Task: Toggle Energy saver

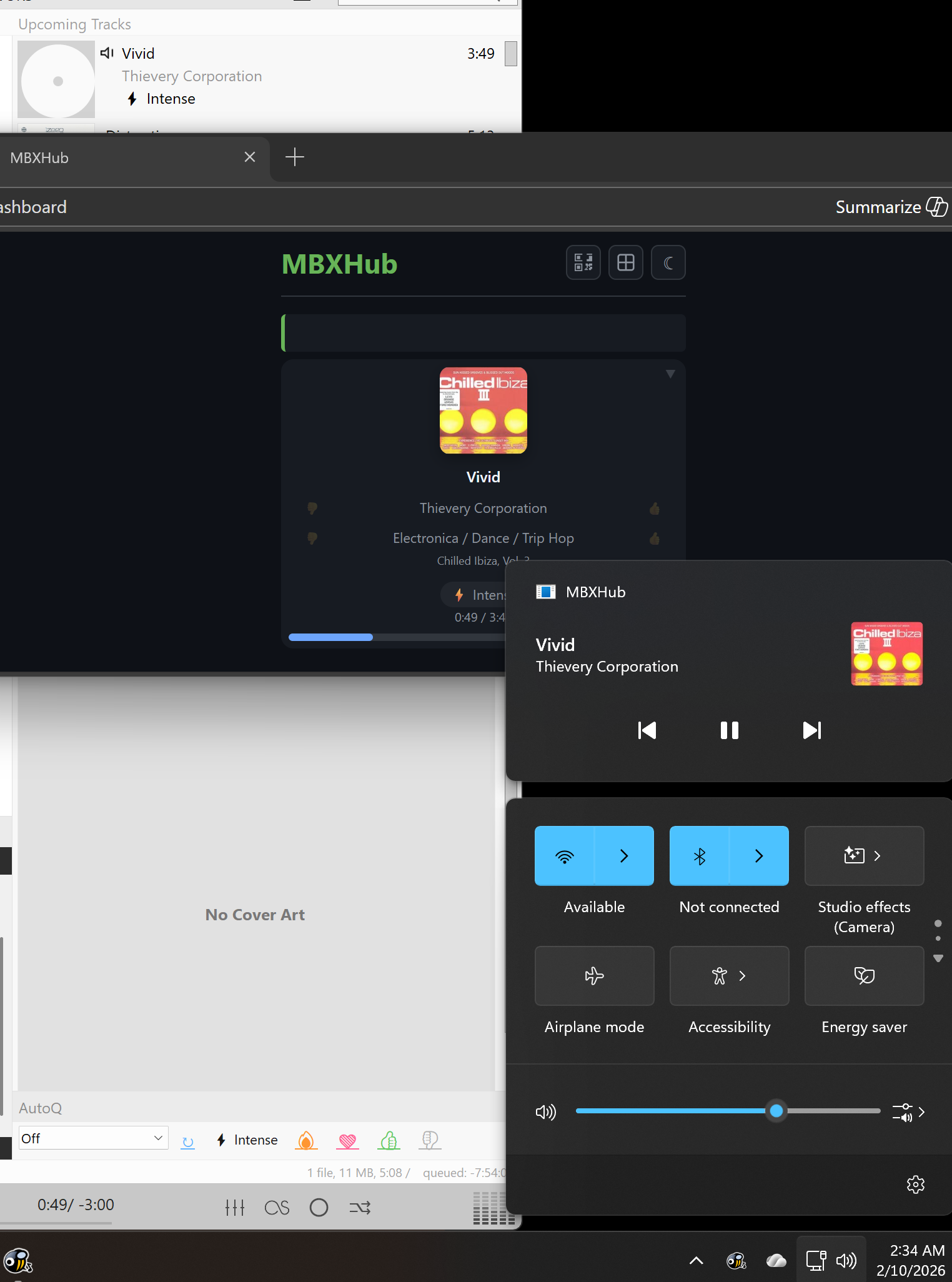Action: coord(865,976)
